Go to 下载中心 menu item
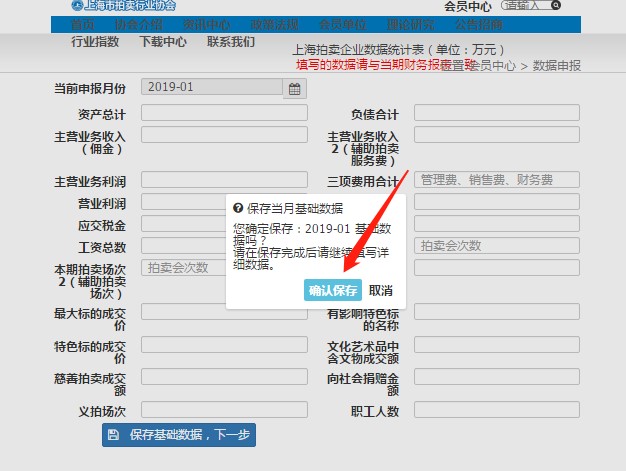This screenshot has height=471, width=626. 163,42
